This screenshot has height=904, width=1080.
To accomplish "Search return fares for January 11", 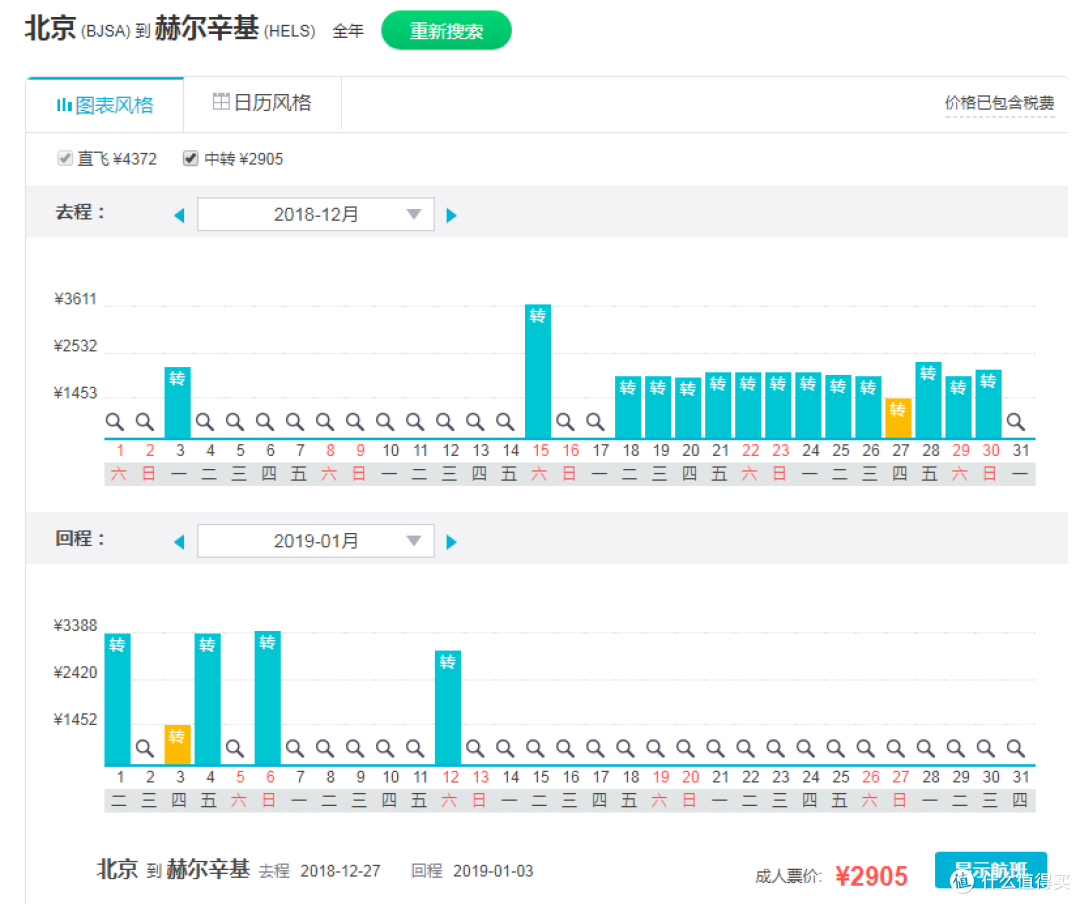I will pyautogui.click(x=415, y=748).
